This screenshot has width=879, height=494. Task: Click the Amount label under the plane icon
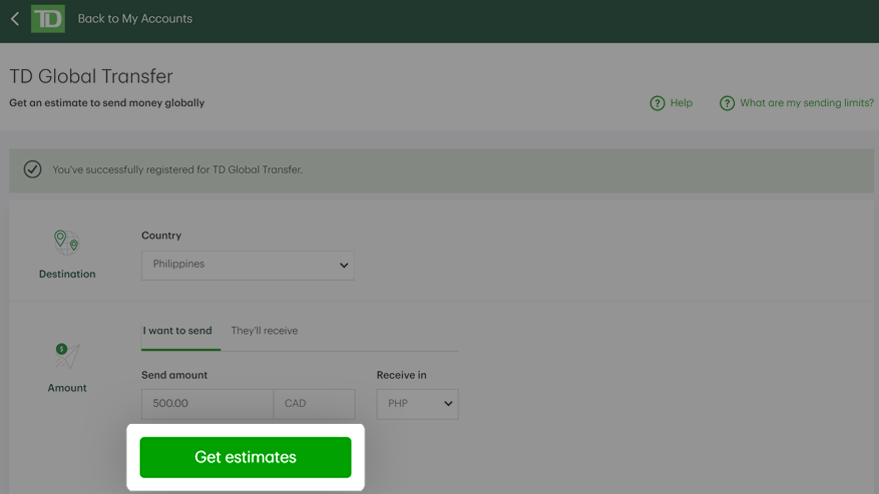click(67, 388)
